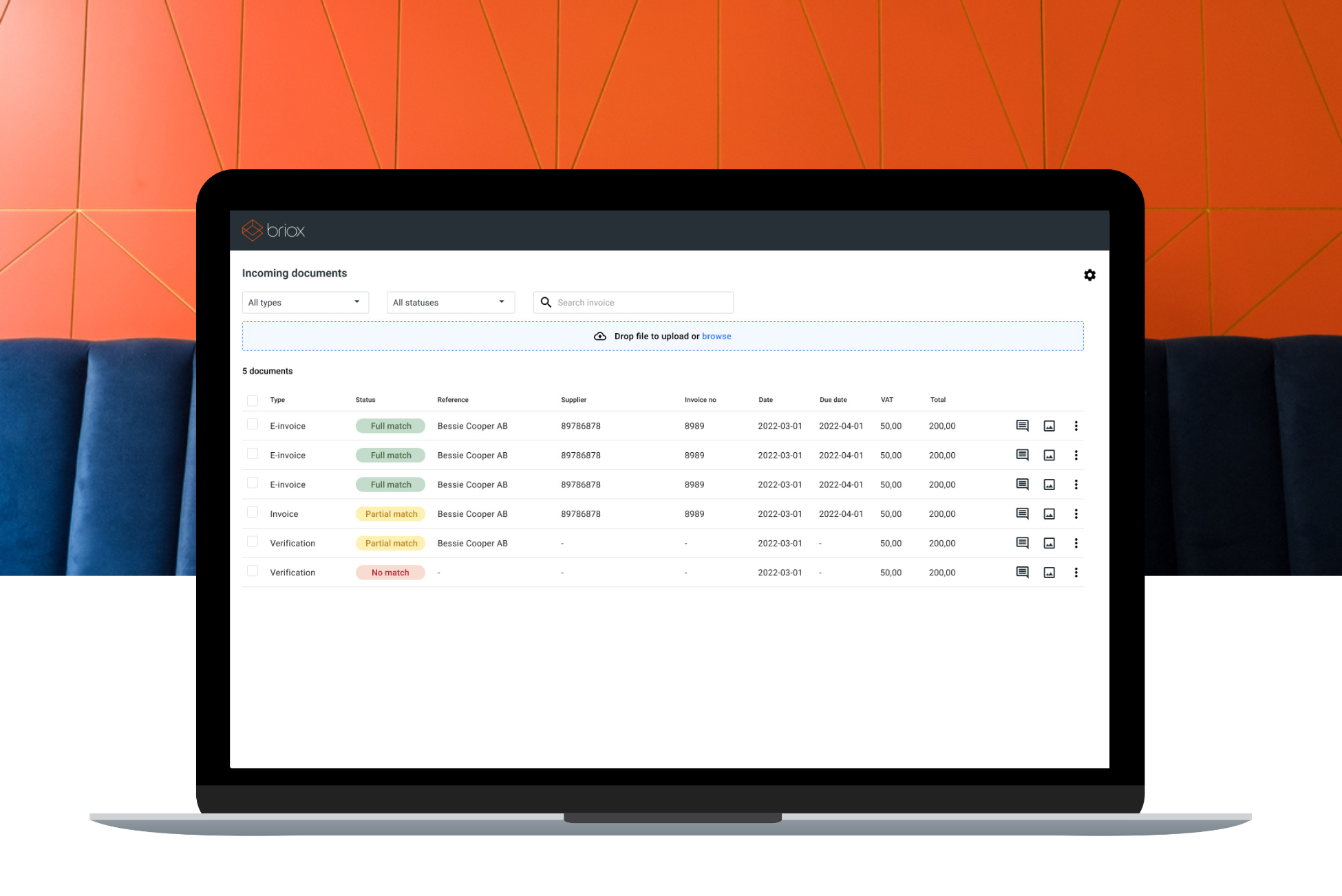Sort by the Supplier column header
1342x896 pixels.
pyautogui.click(x=573, y=400)
